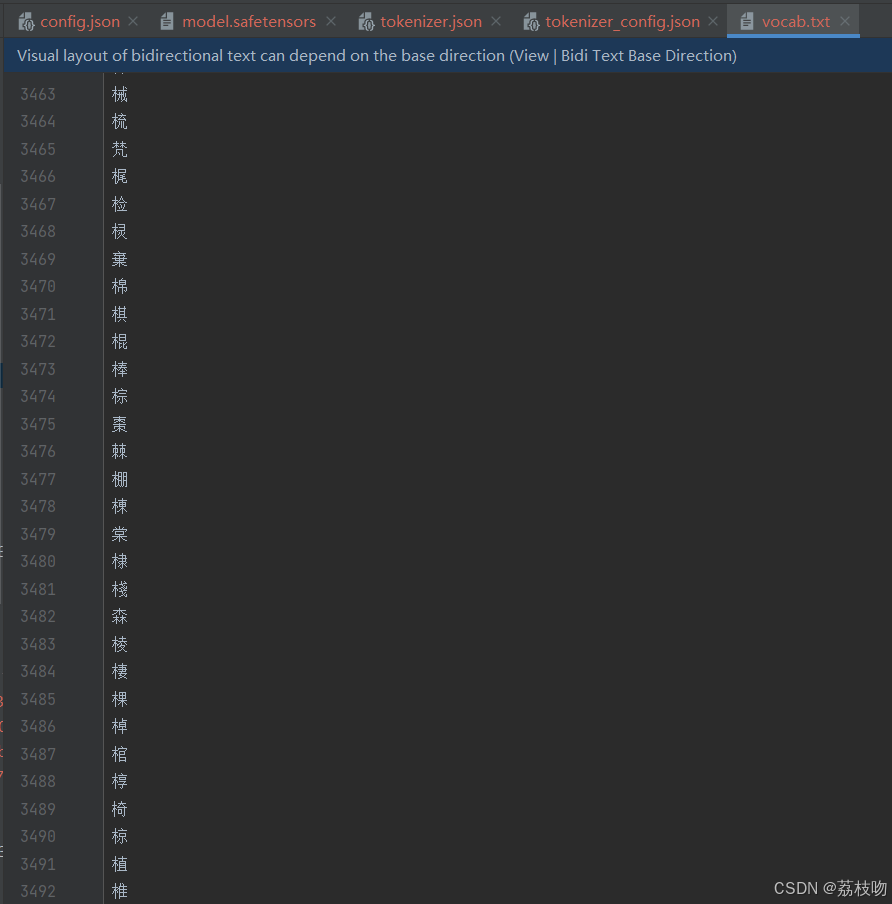Click line number 3489 in gutter

[38, 809]
